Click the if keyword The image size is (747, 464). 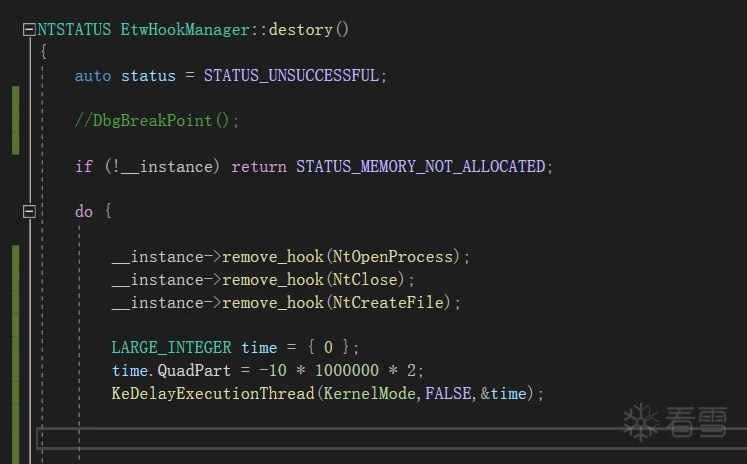[84, 166]
